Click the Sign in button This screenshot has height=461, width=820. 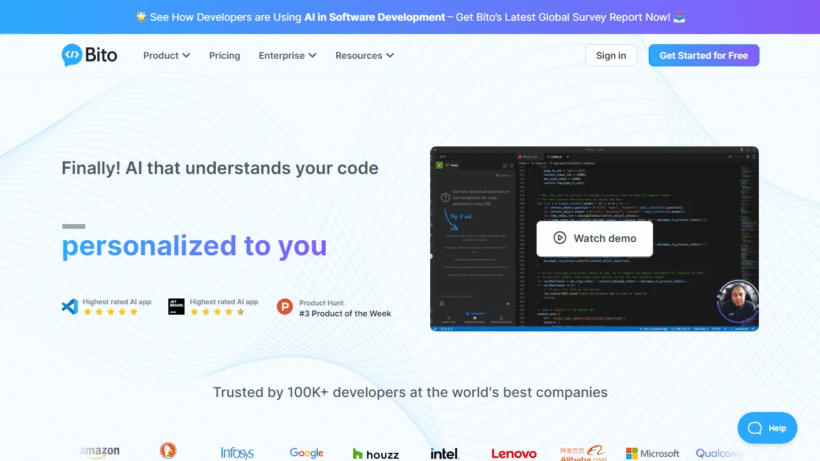[x=611, y=55]
